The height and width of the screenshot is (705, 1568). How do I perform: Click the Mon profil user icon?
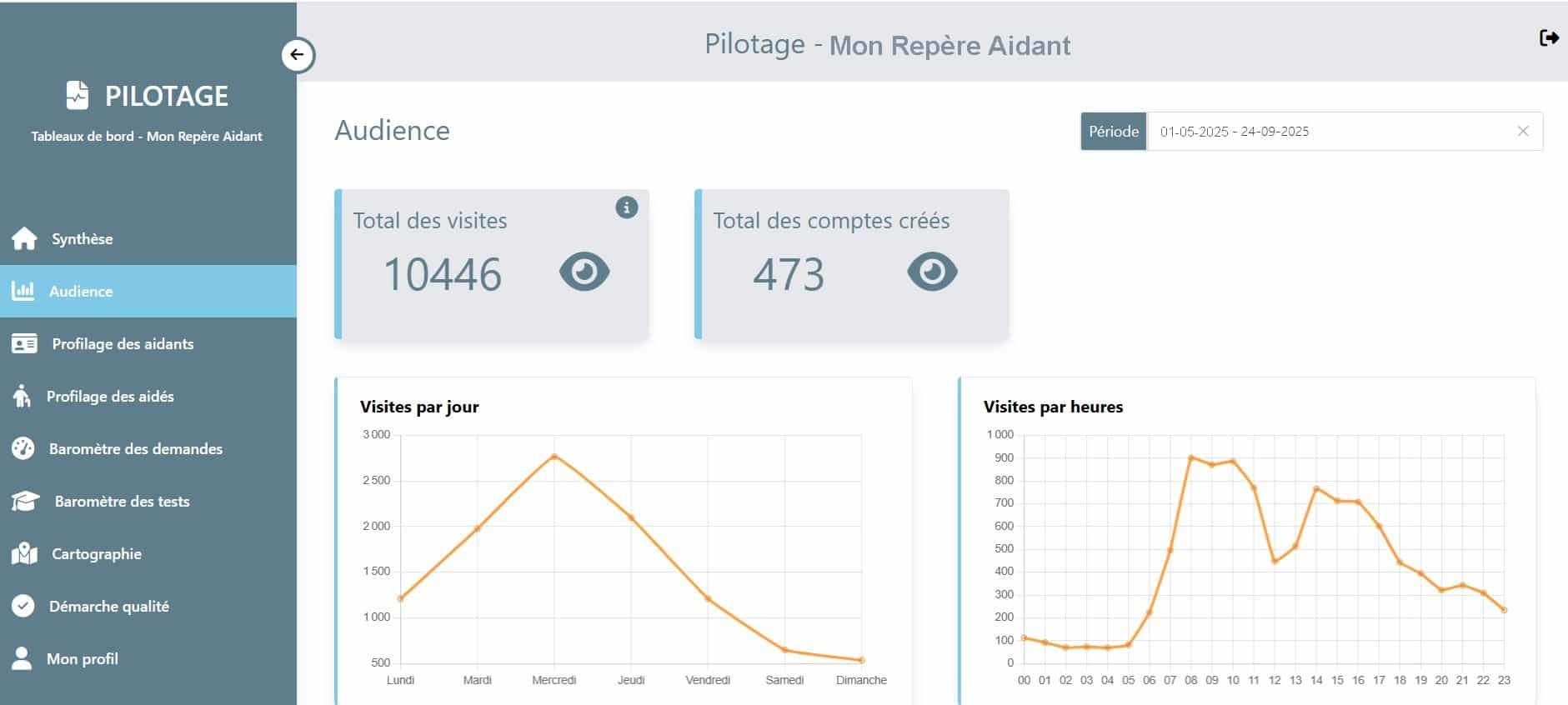[23, 658]
